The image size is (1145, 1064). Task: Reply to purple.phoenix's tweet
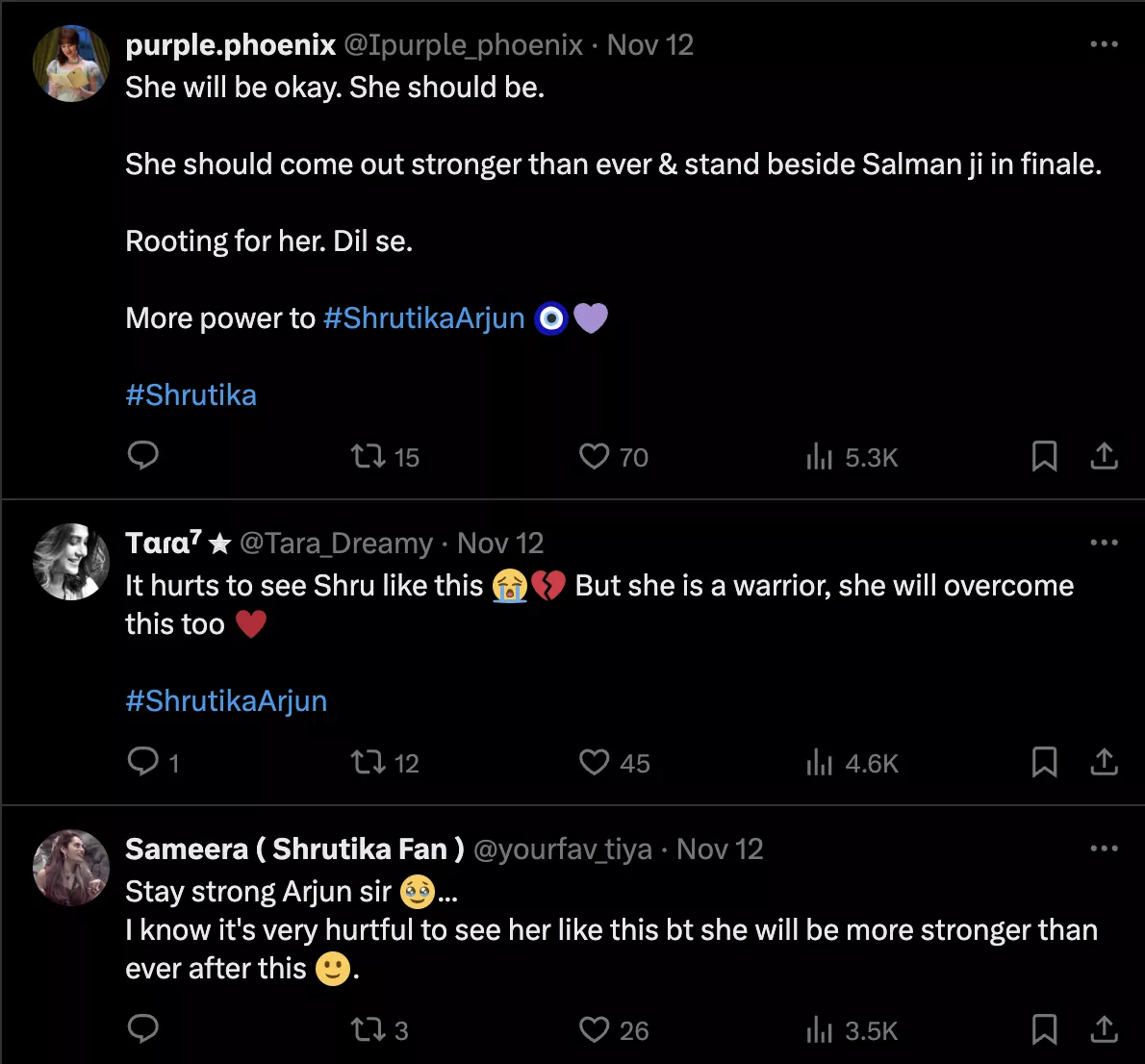click(x=143, y=455)
